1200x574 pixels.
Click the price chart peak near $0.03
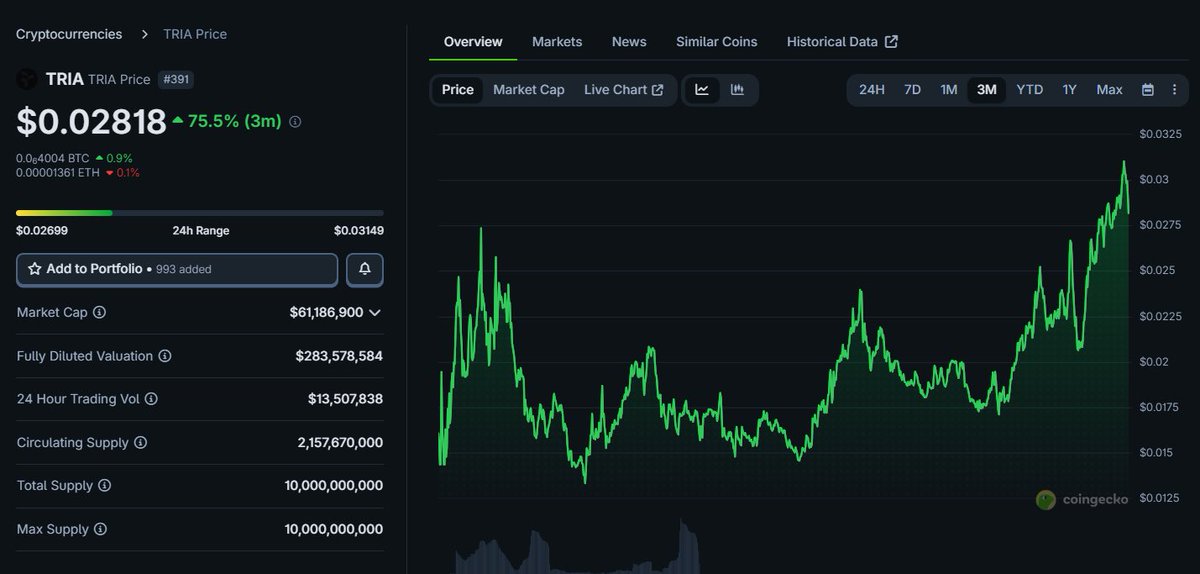[1124, 163]
